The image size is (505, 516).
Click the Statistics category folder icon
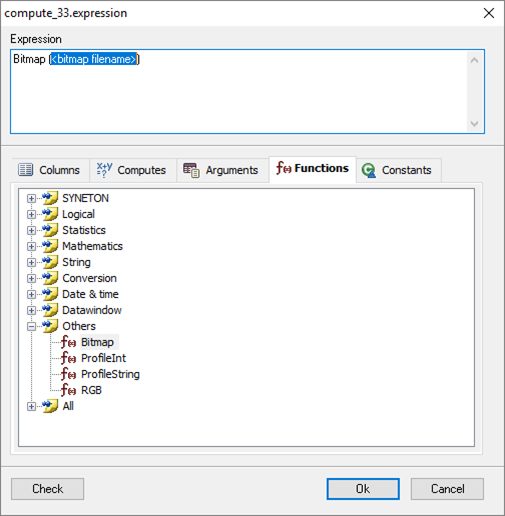coord(50,230)
